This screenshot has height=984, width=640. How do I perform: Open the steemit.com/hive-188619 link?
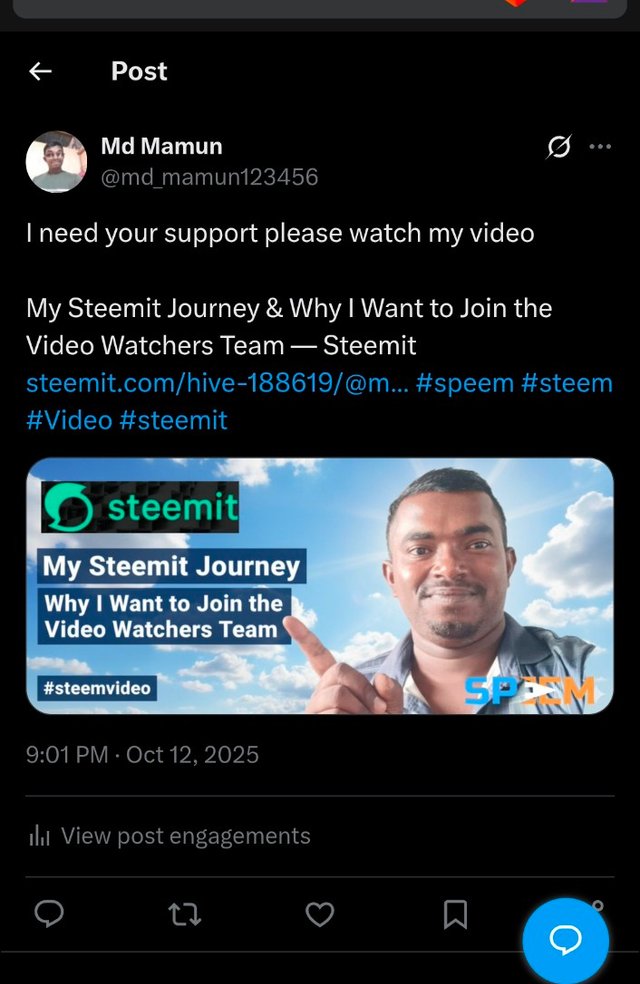pos(217,383)
